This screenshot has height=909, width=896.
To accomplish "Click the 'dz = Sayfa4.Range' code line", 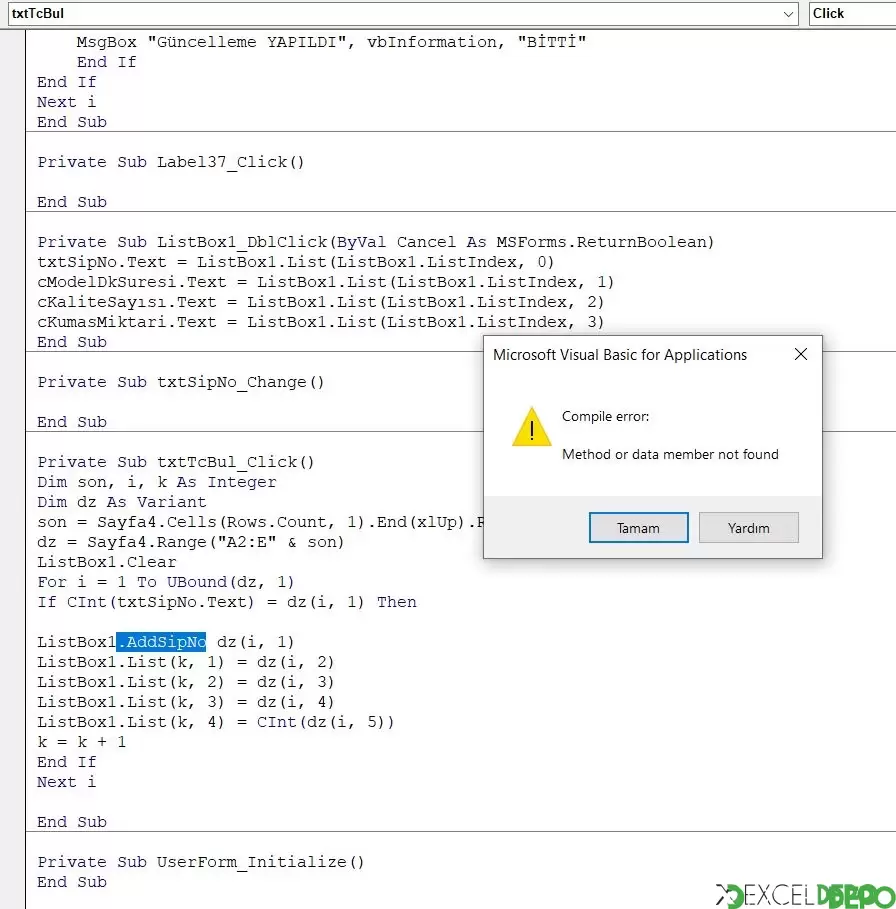I will [191, 542].
